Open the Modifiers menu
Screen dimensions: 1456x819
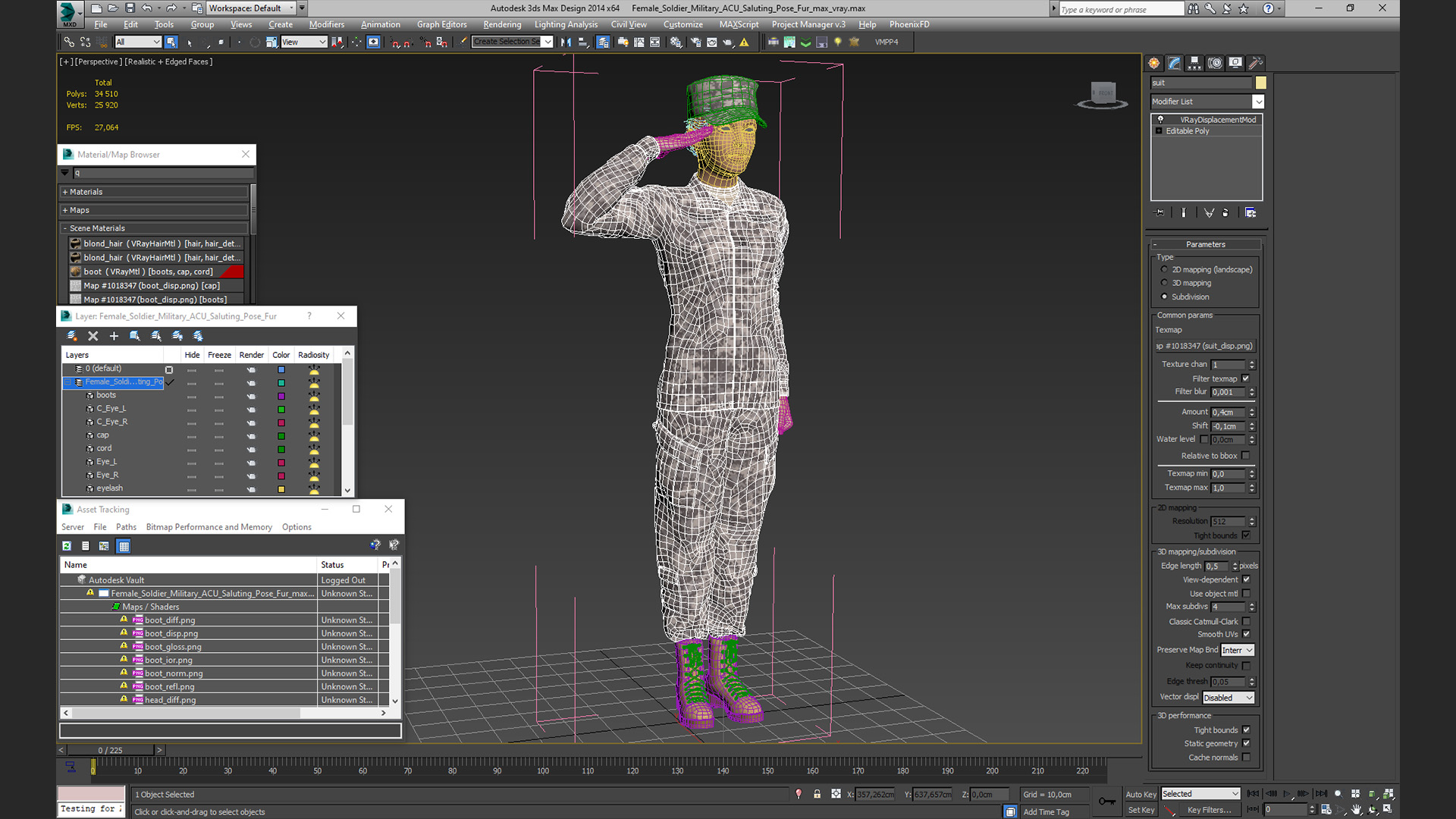click(x=327, y=24)
